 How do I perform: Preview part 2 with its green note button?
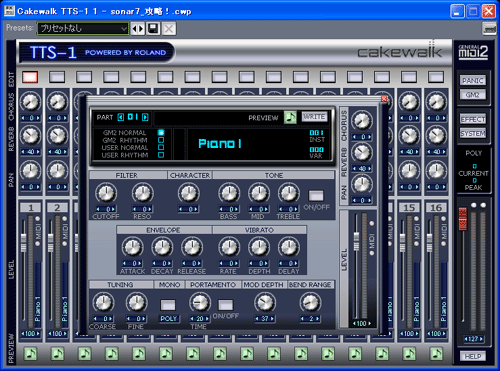[x=57, y=353]
